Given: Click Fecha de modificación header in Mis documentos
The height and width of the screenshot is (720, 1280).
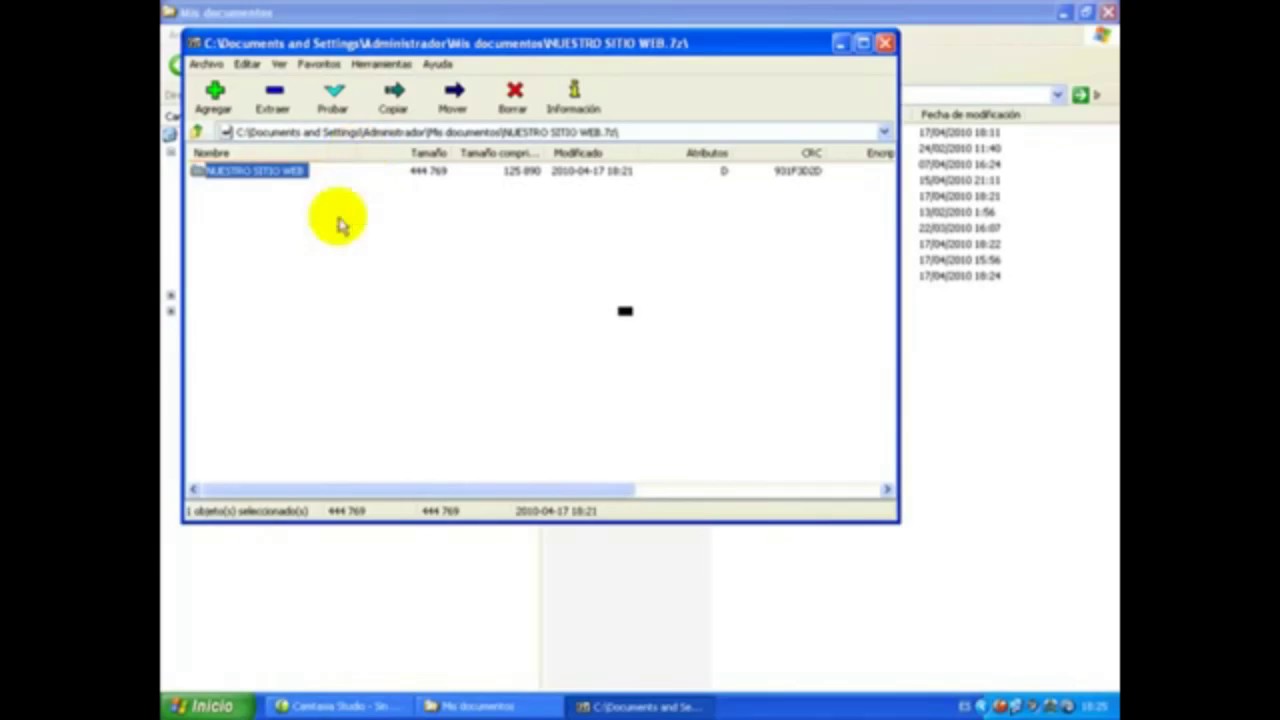Looking at the screenshot, I should [970, 115].
